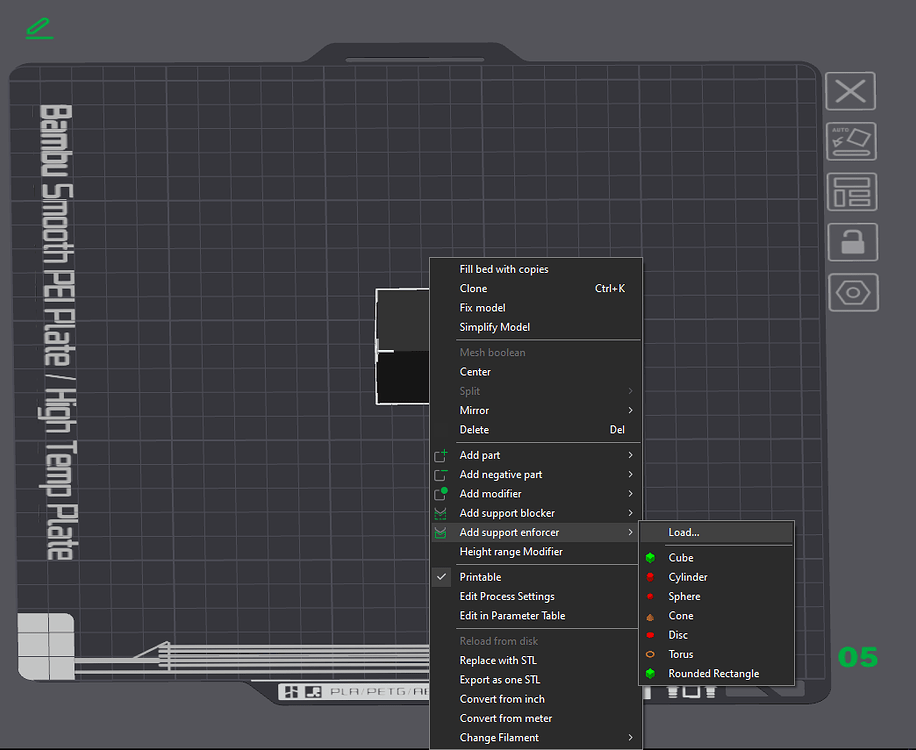Select Edit in Parameter Table

(536, 616)
